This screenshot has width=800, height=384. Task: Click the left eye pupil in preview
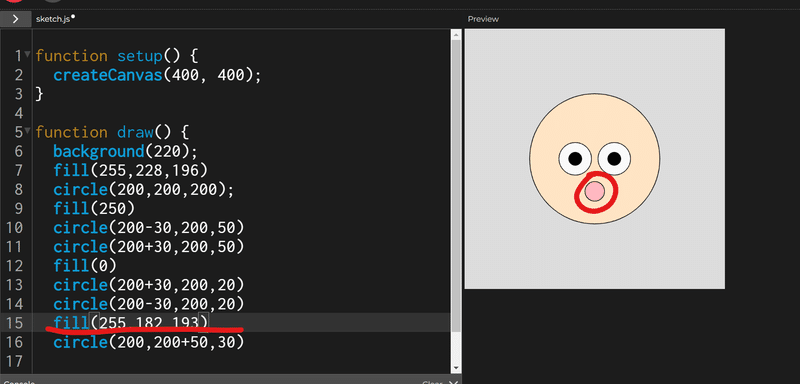click(575, 159)
